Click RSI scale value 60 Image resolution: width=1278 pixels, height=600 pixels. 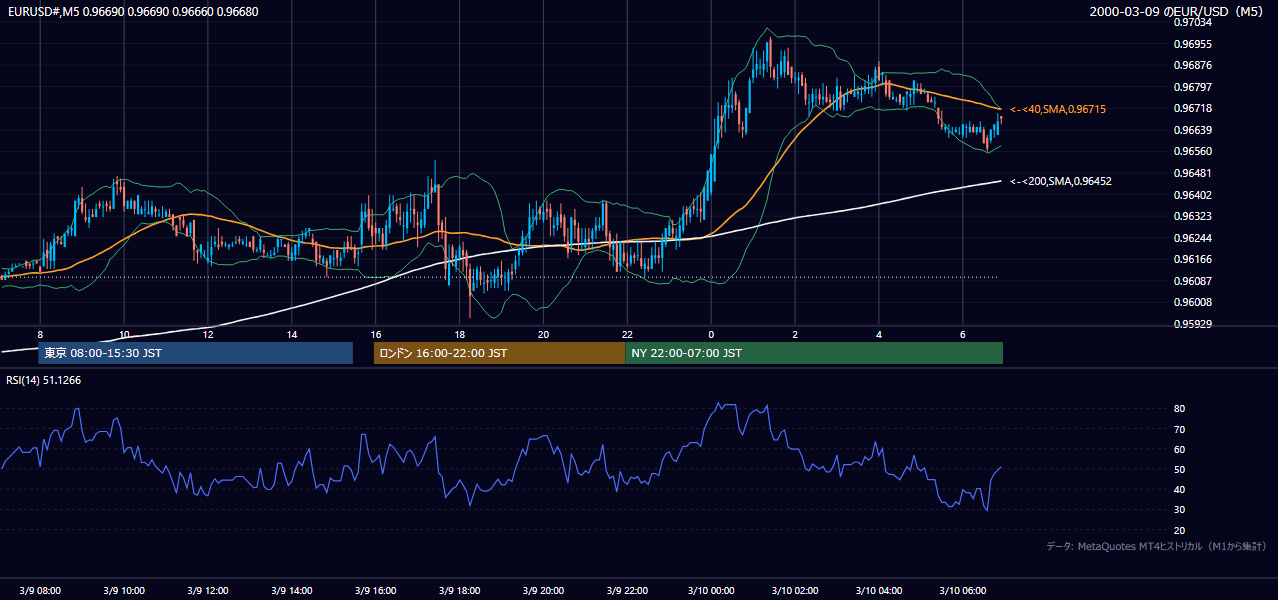(1179, 449)
